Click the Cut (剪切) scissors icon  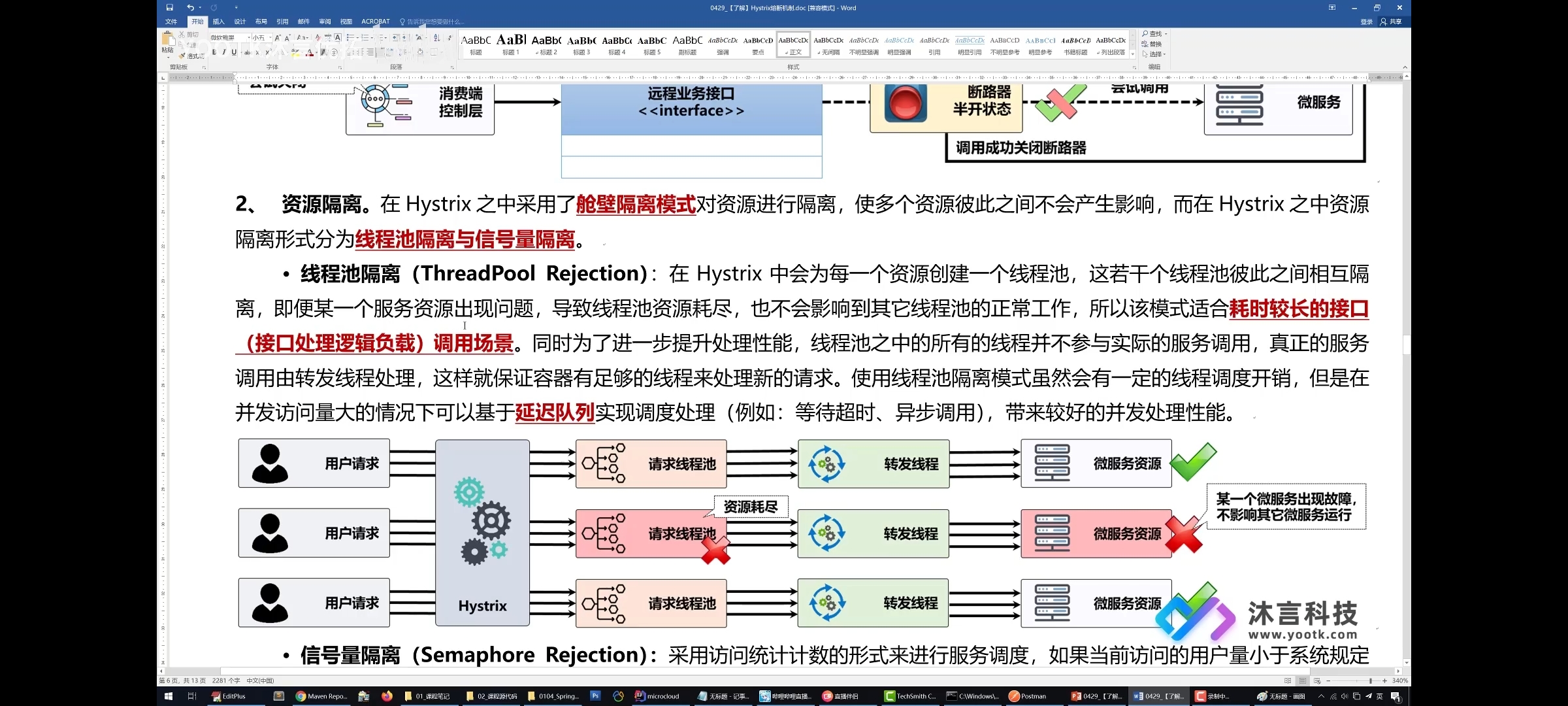182,34
